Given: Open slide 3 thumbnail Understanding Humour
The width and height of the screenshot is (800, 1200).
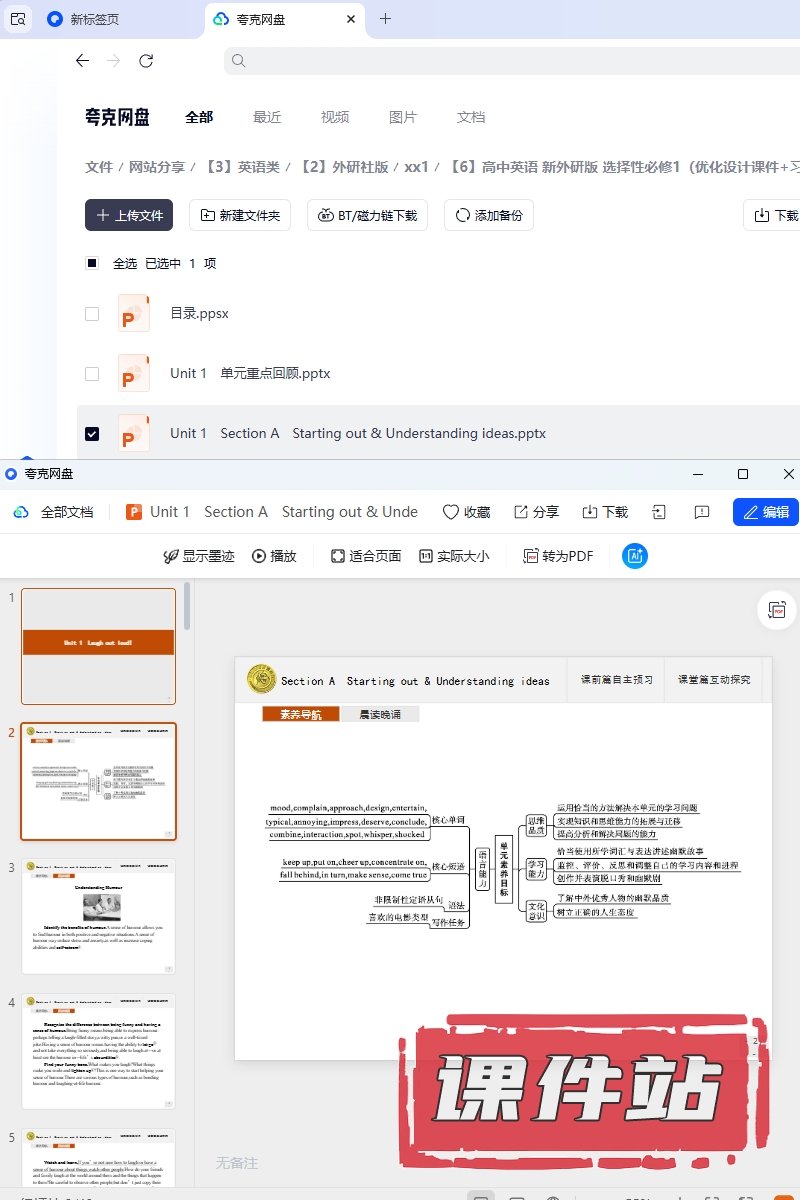Looking at the screenshot, I should pyautogui.click(x=99, y=916).
